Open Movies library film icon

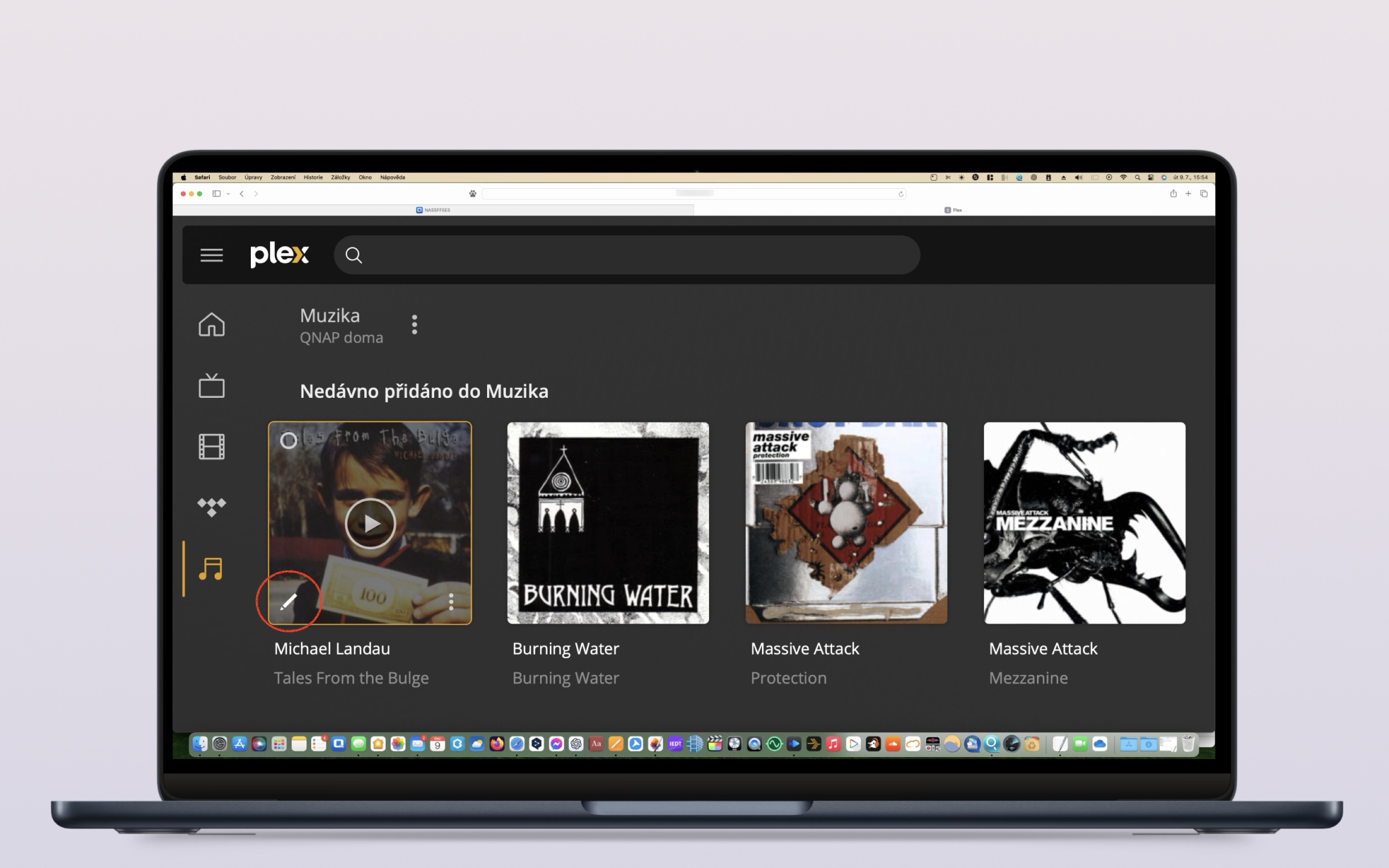coord(212,447)
